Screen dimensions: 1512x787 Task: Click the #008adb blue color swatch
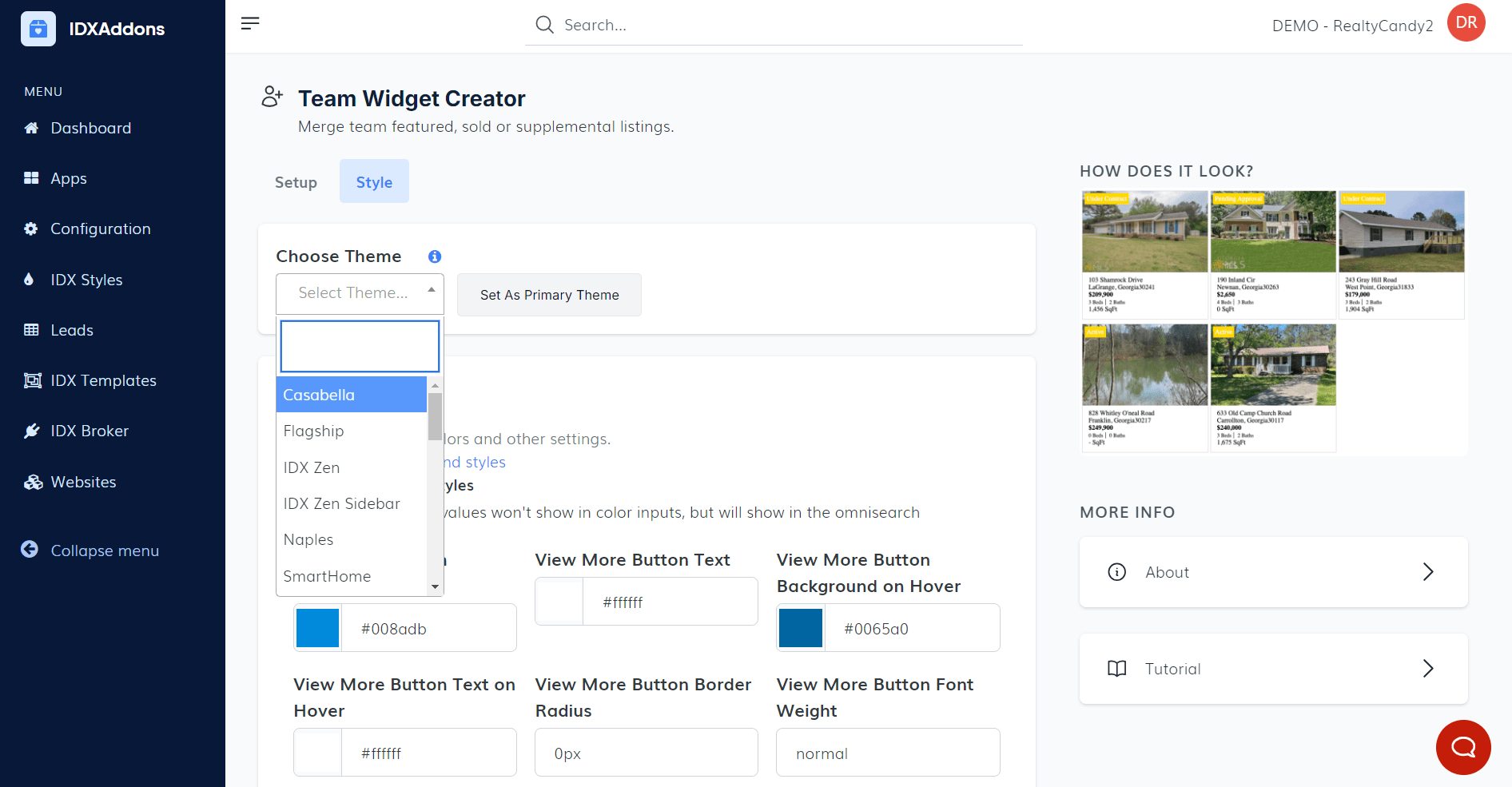pyautogui.click(x=318, y=628)
